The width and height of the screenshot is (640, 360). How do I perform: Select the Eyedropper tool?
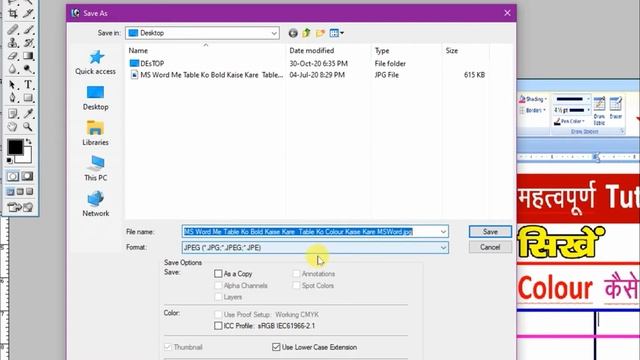(x=28, y=113)
